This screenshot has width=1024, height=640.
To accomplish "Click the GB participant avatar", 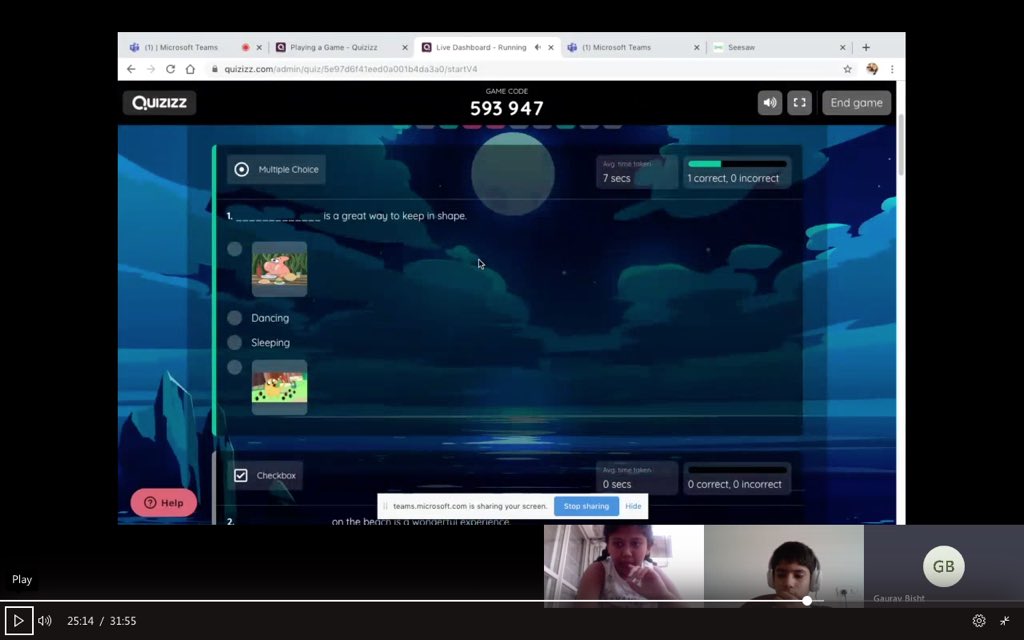I will point(944,566).
